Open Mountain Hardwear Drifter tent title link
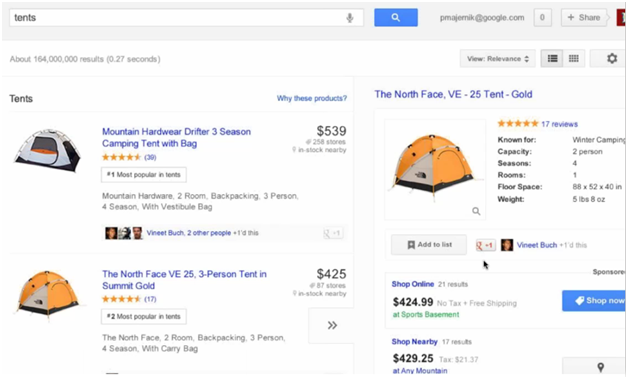 (x=176, y=137)
